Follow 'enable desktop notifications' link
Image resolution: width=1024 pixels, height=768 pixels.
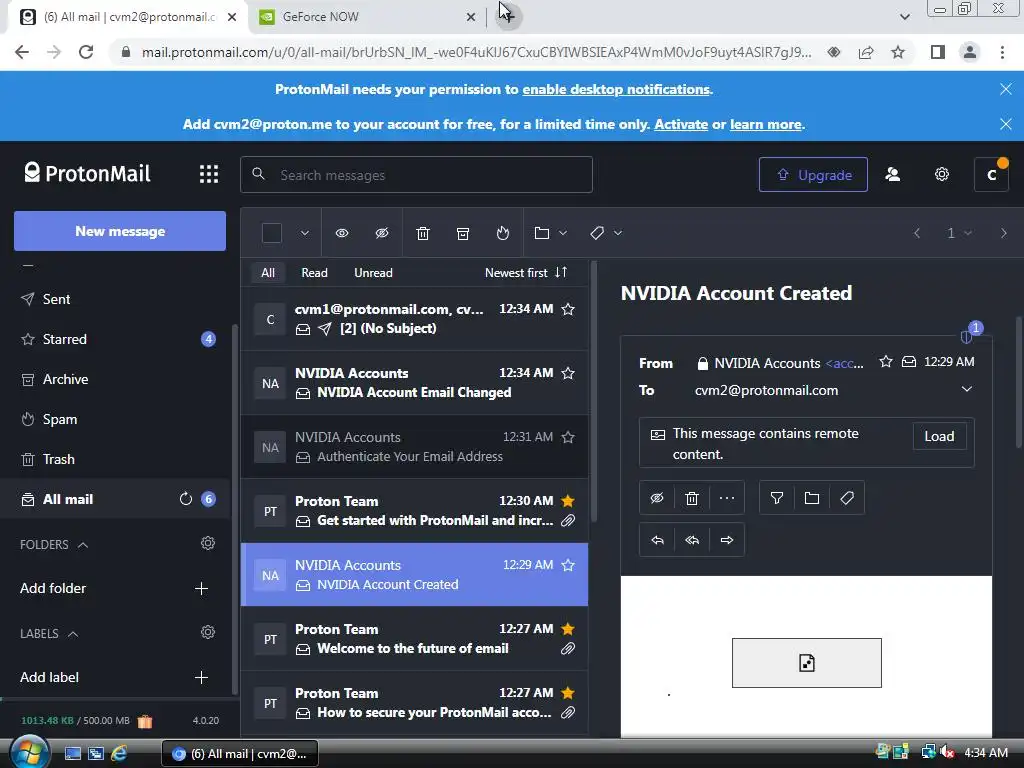(x=616, y=89)
